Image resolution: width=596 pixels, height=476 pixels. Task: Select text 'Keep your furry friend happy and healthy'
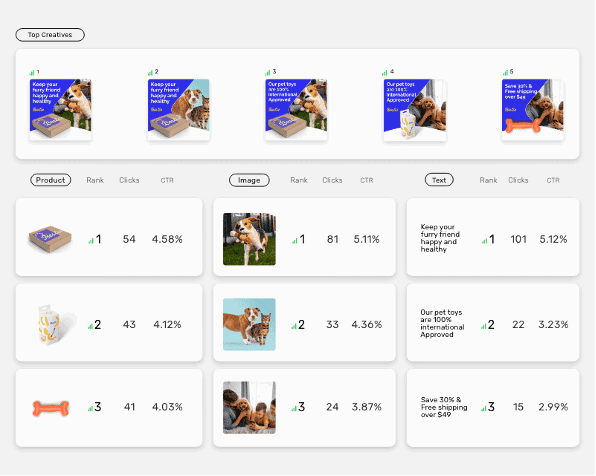[440, 238]
